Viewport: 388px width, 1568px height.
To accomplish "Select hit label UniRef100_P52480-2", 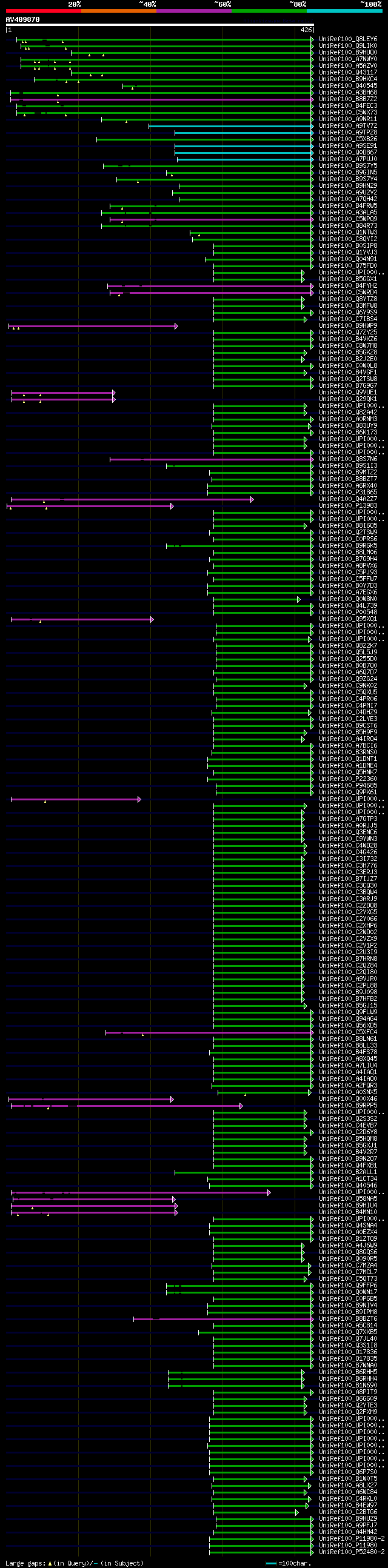I will click(352, 1552).
